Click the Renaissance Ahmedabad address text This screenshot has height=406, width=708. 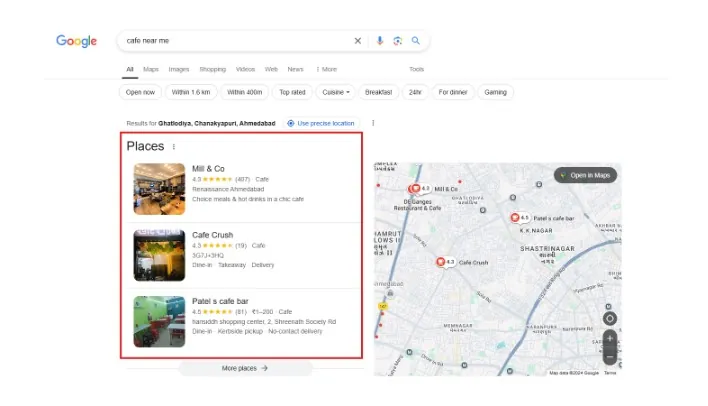pyautogui.click(x=228, y=189)
